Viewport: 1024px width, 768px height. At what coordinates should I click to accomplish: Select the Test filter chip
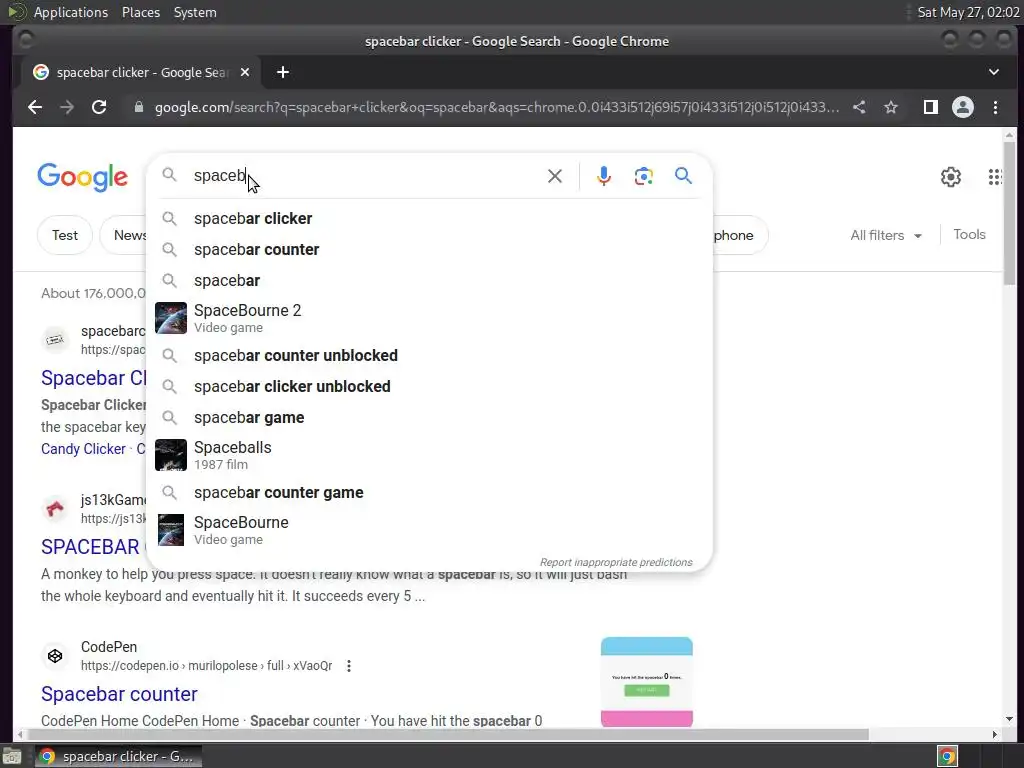(65, 235)
